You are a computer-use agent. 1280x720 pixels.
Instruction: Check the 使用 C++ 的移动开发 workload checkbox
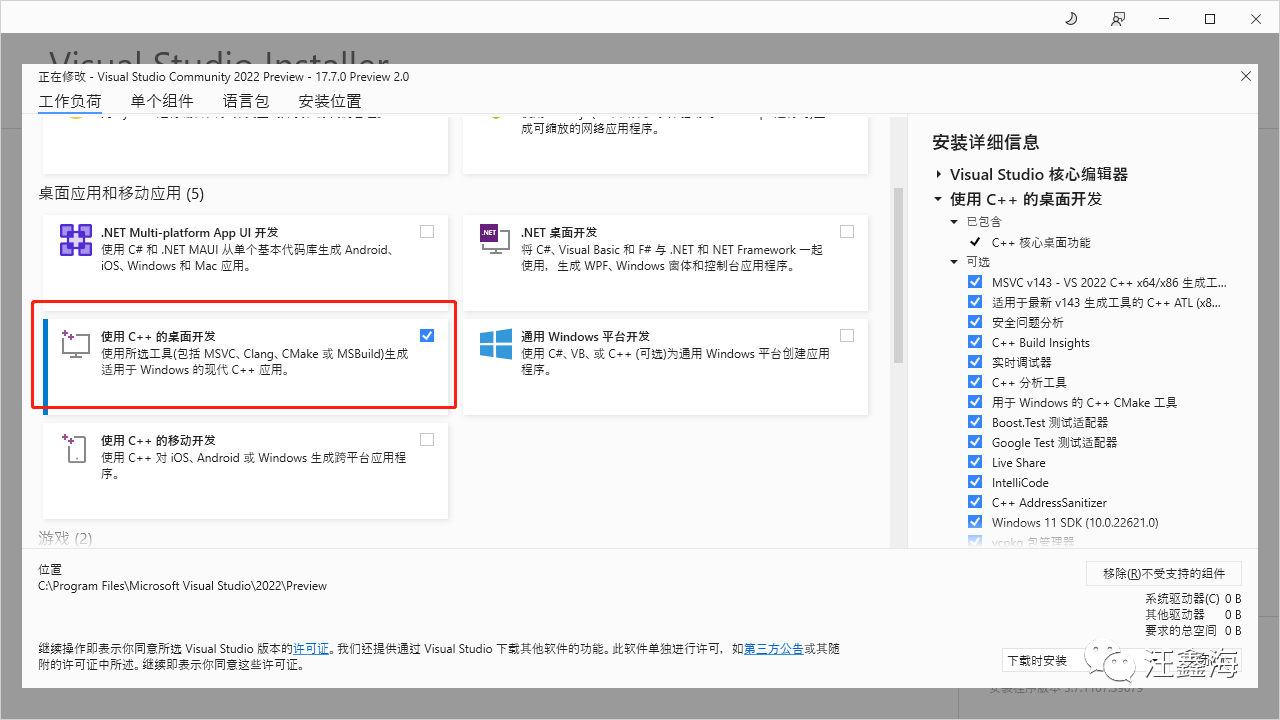(x=427, y=439)
